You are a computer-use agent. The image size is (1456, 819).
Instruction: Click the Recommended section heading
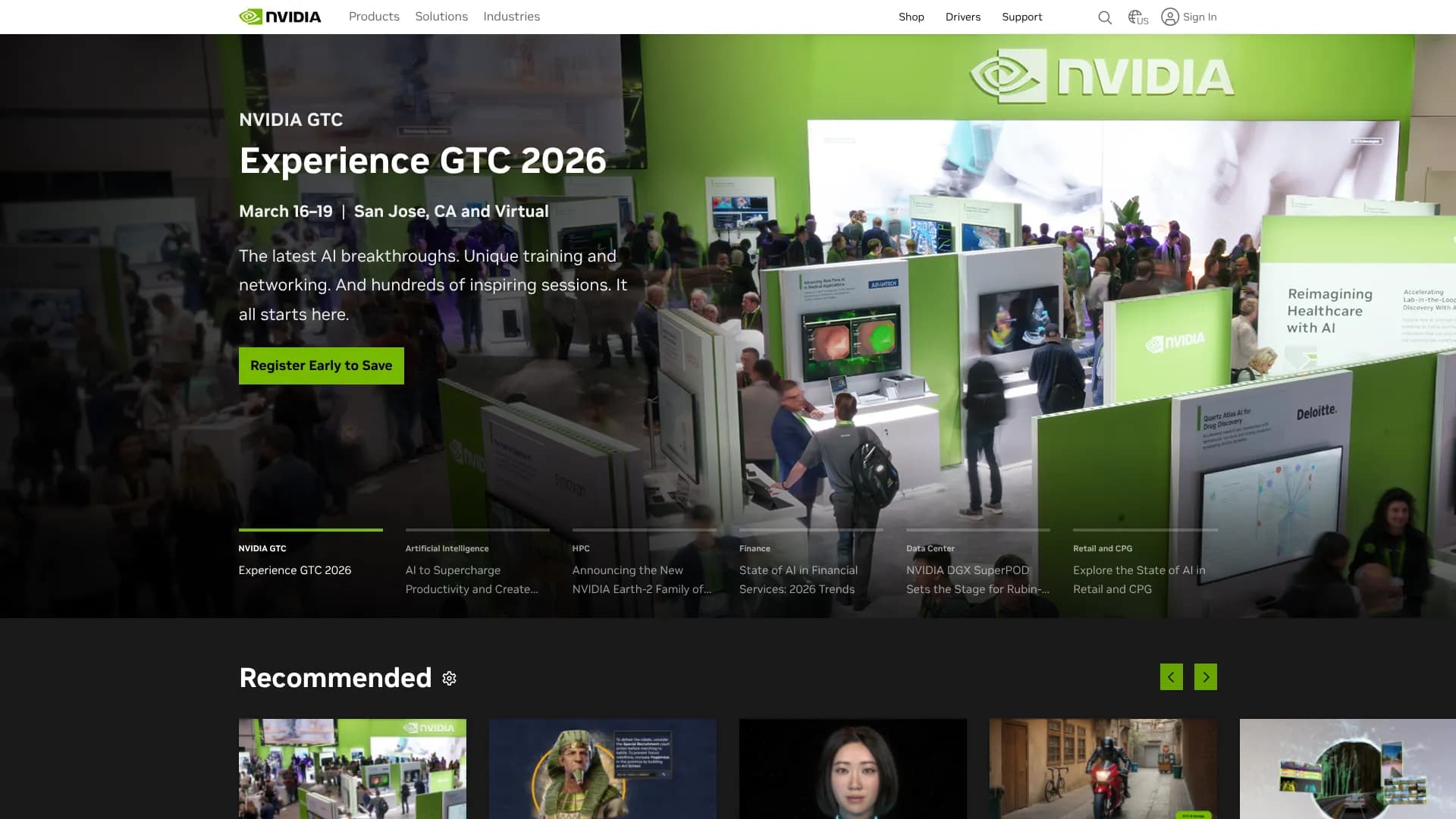coord(335,678)
